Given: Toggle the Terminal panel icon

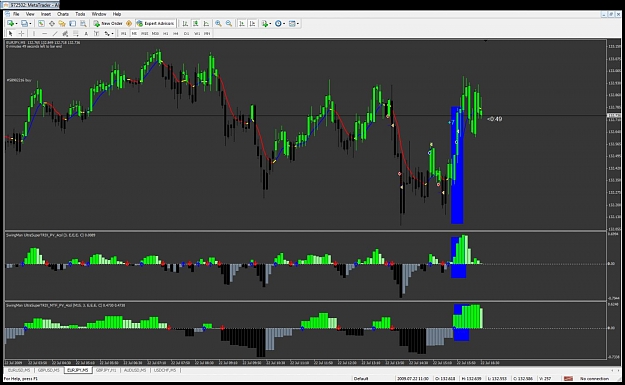Looking at the screenshot, I should click(x=72, y=24).
